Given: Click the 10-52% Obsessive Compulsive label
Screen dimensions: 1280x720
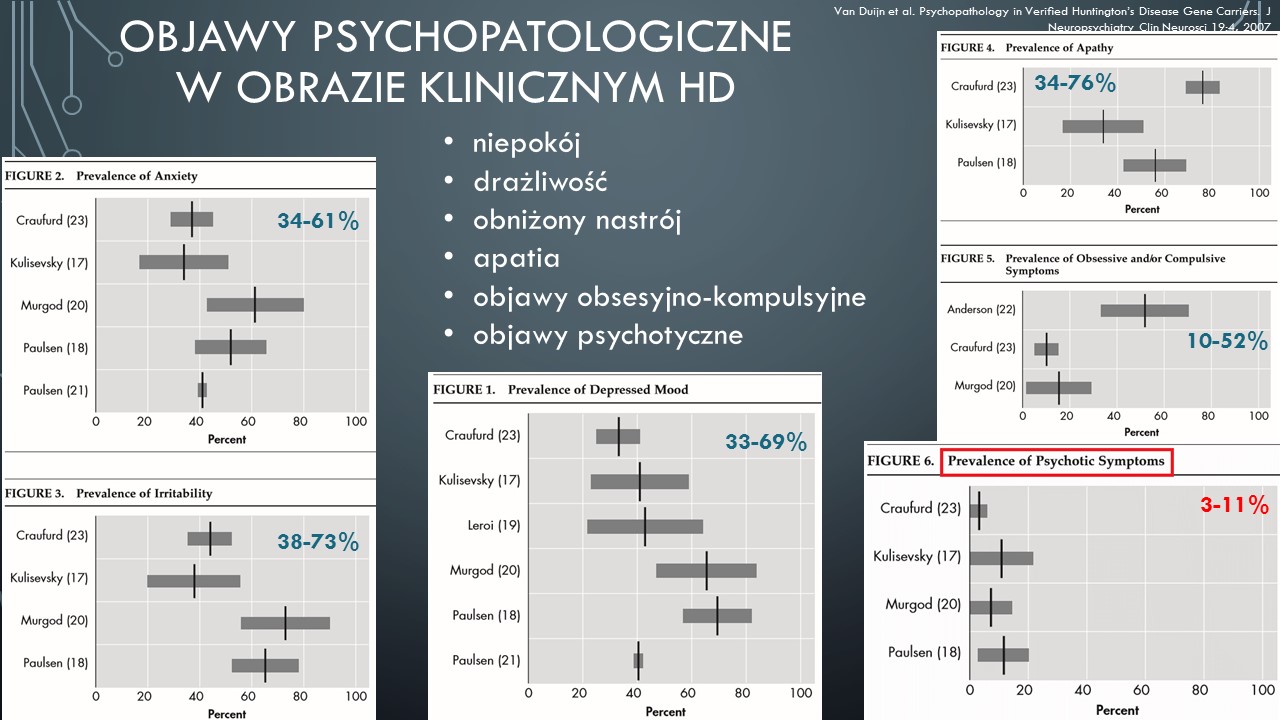Looking at the screenshot, I should tap(1227, 341).
